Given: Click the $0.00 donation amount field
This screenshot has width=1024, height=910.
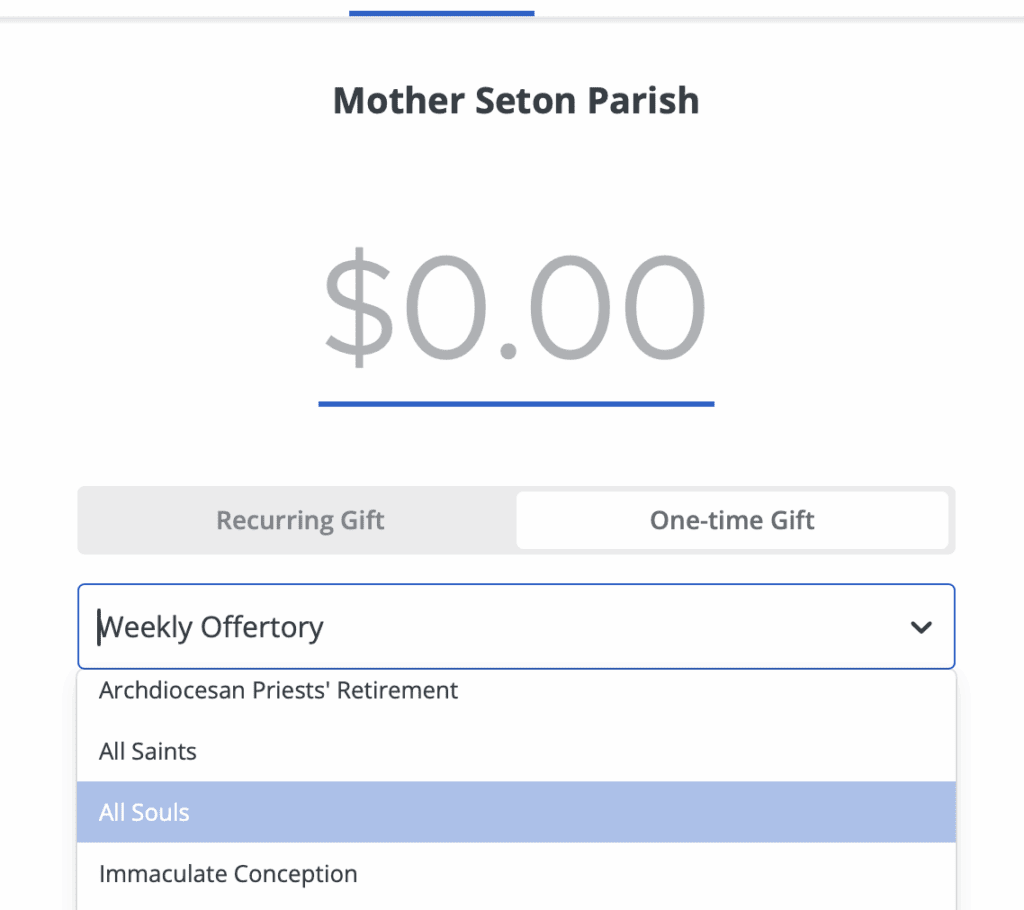Looking at the screenshot, I should [515, 309].
